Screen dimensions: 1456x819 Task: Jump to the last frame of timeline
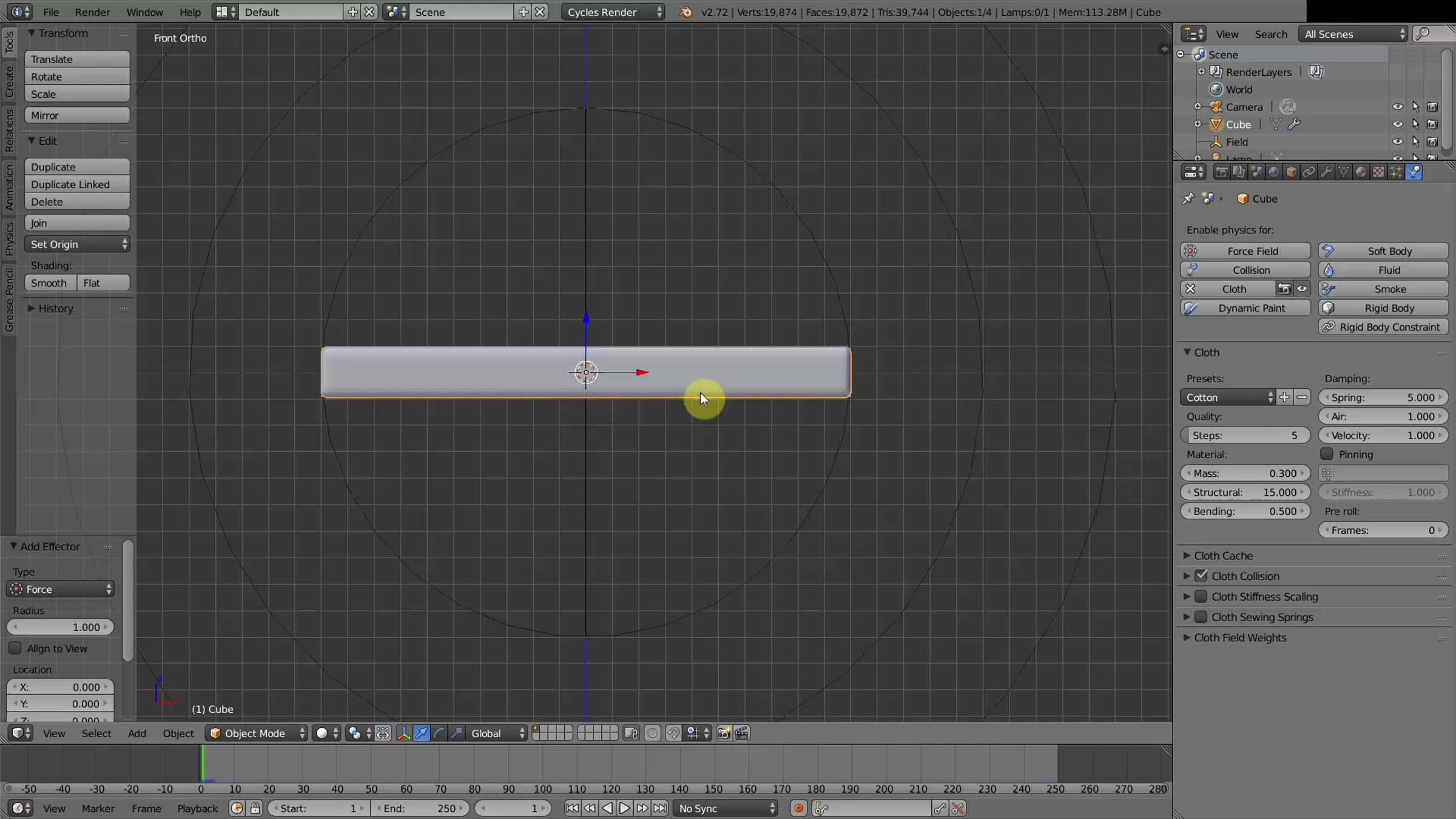click(660, 808)
